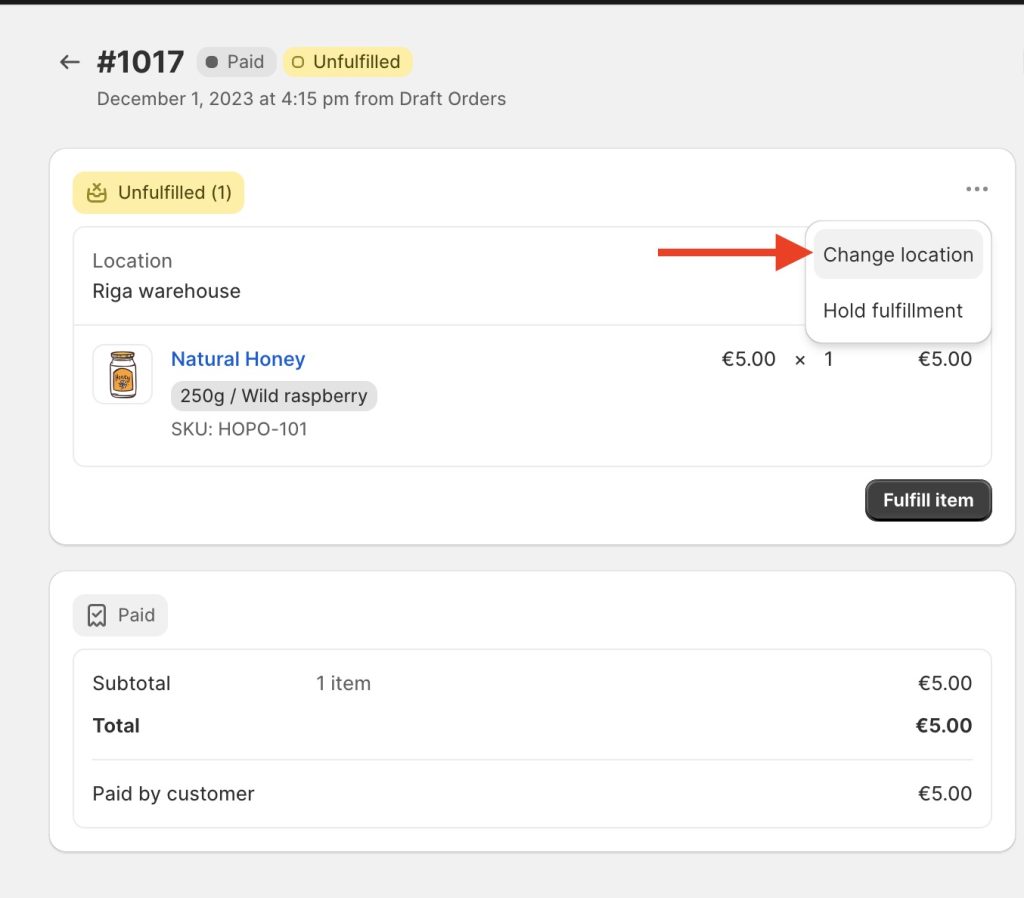Click the order date and source line
This screenshot has width=1024, height=898.
pos(301,99)
